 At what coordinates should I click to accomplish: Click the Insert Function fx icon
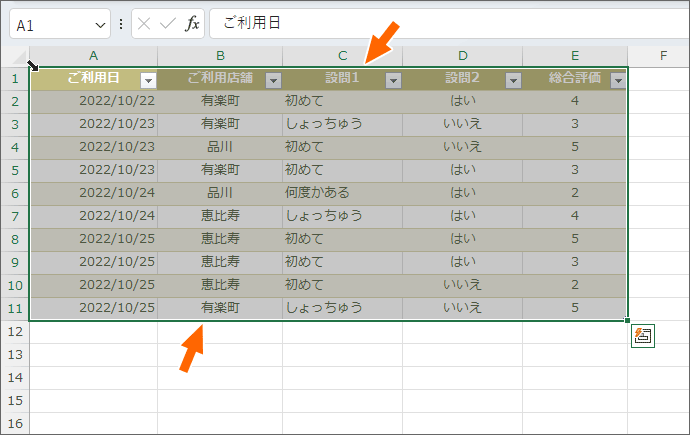click(192, 23)
